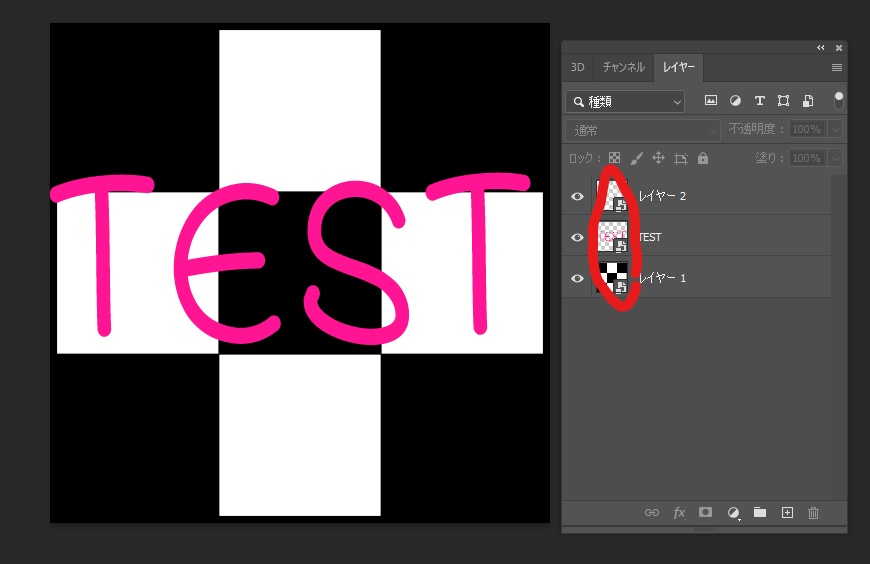Image resolution: width=870 pixels, height=564 pixels.
Task: Filter layers by type (T) icon
Action: tap(760, 100)
